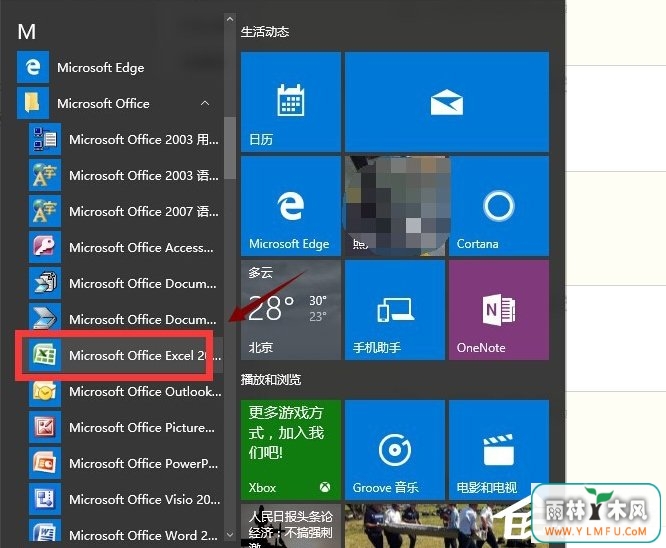Open the pixelated photo tile
This screenshot has height=548, width=666.
pyautogui.click(x=395, y=206)
